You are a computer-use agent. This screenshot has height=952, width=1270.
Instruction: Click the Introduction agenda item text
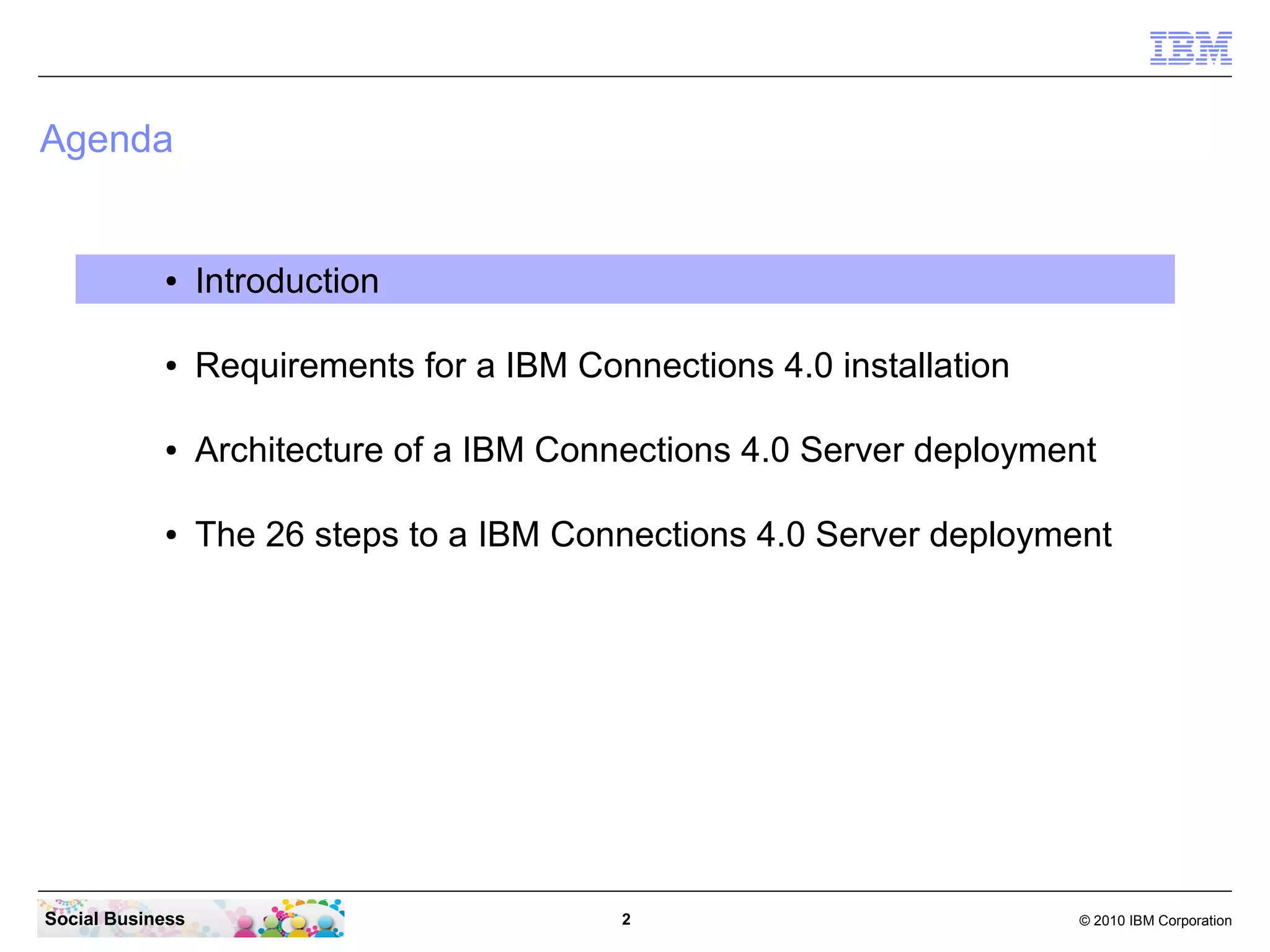[x=286, y=281]
